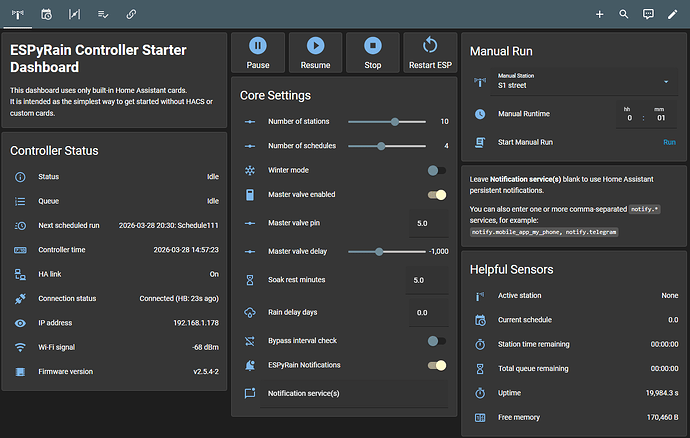The width and height of the screenshot is (690, 438).
Task: Click the IP address eye icon
Action: [x=20, y=323]
